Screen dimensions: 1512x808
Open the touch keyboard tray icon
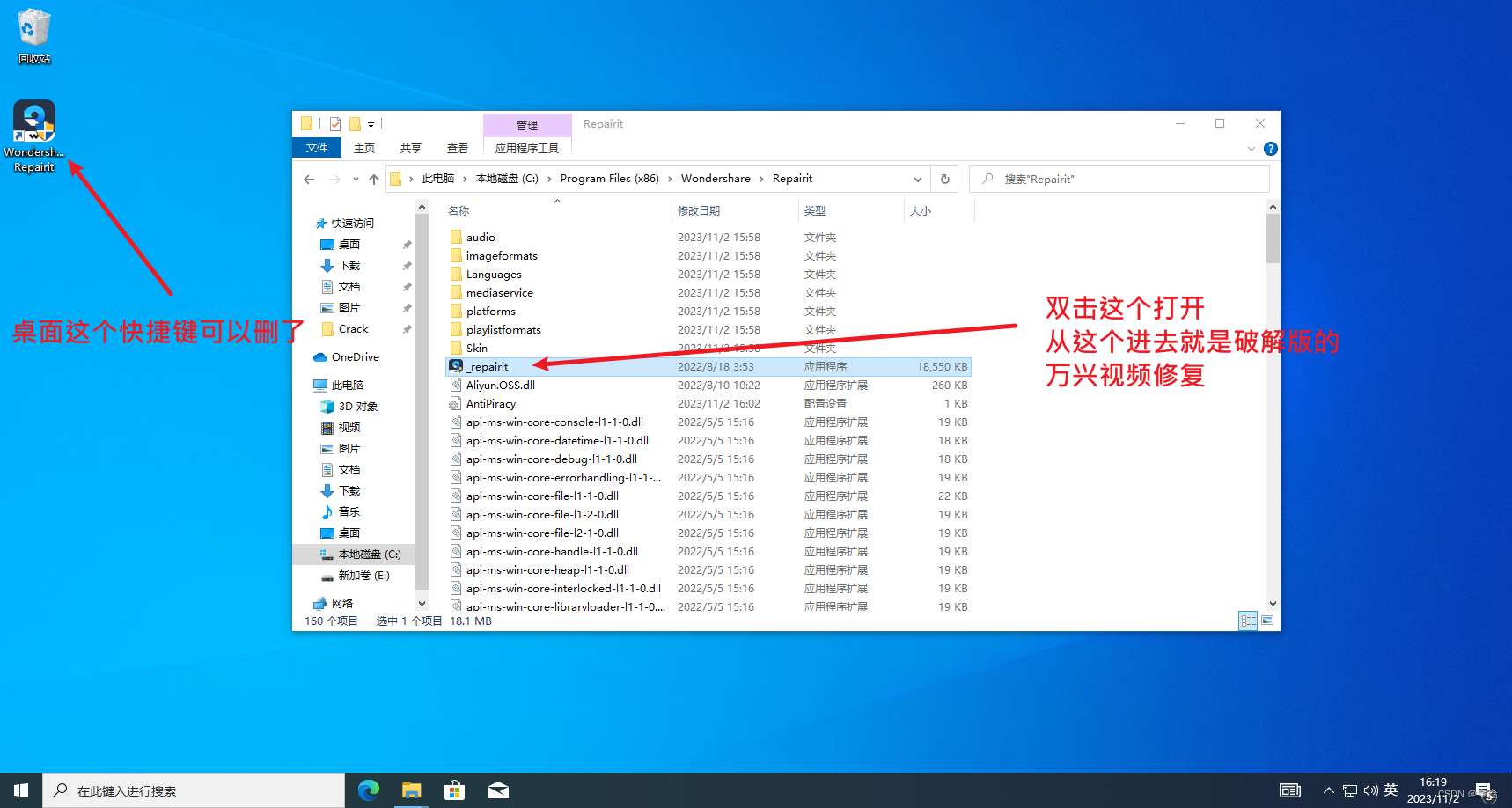[x=1290, y=790]
